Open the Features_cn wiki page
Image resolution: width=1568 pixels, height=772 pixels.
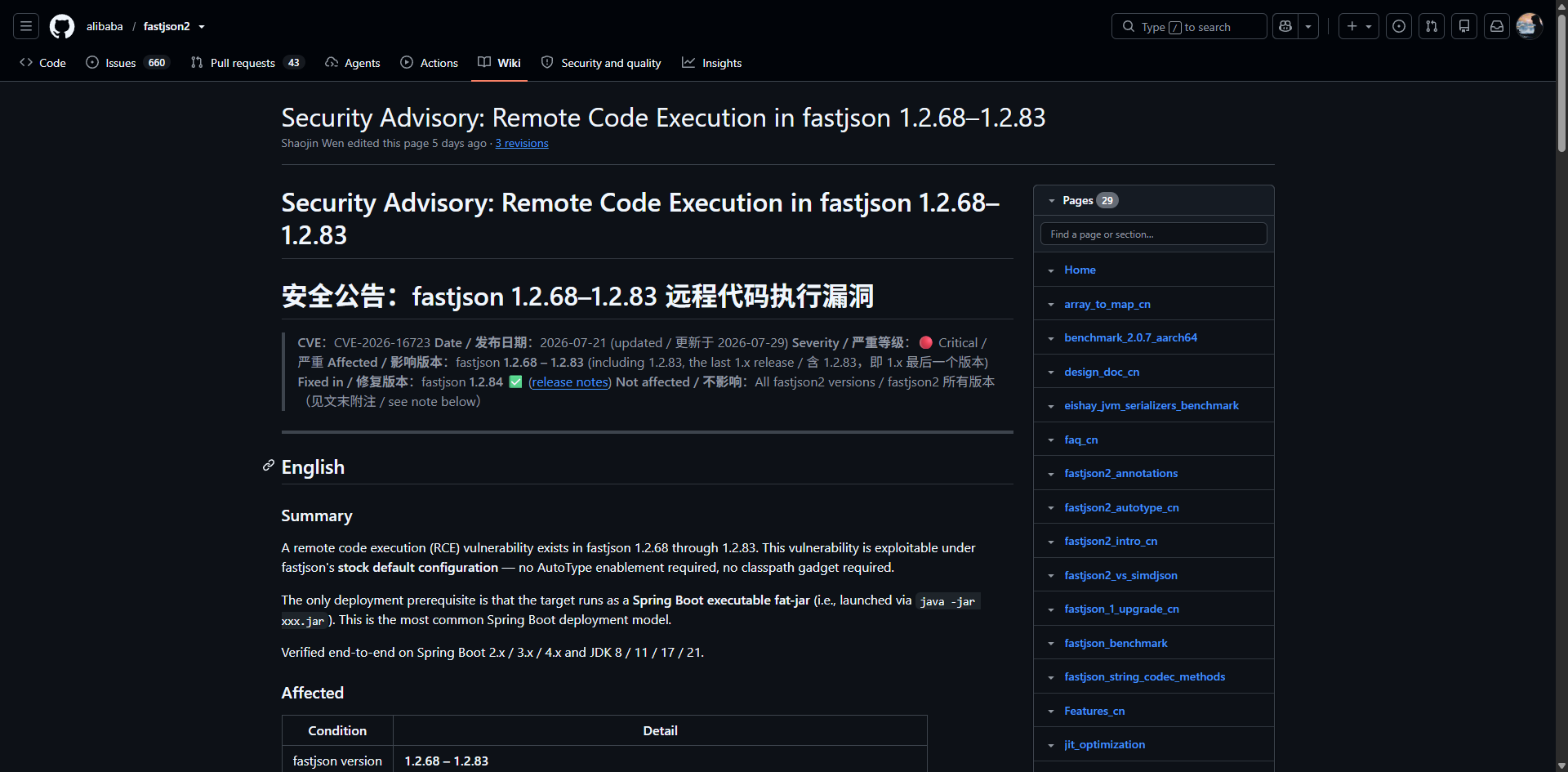click(1094, 712)
